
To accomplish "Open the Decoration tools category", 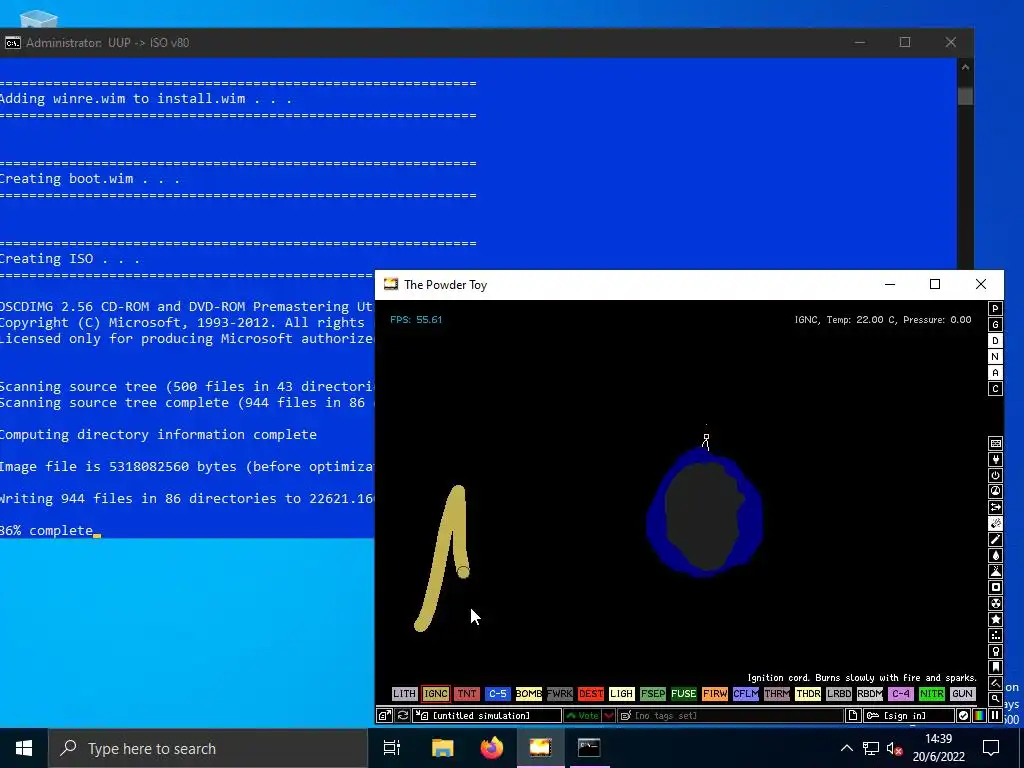I will pyautogui.click(x=995, y=683).
